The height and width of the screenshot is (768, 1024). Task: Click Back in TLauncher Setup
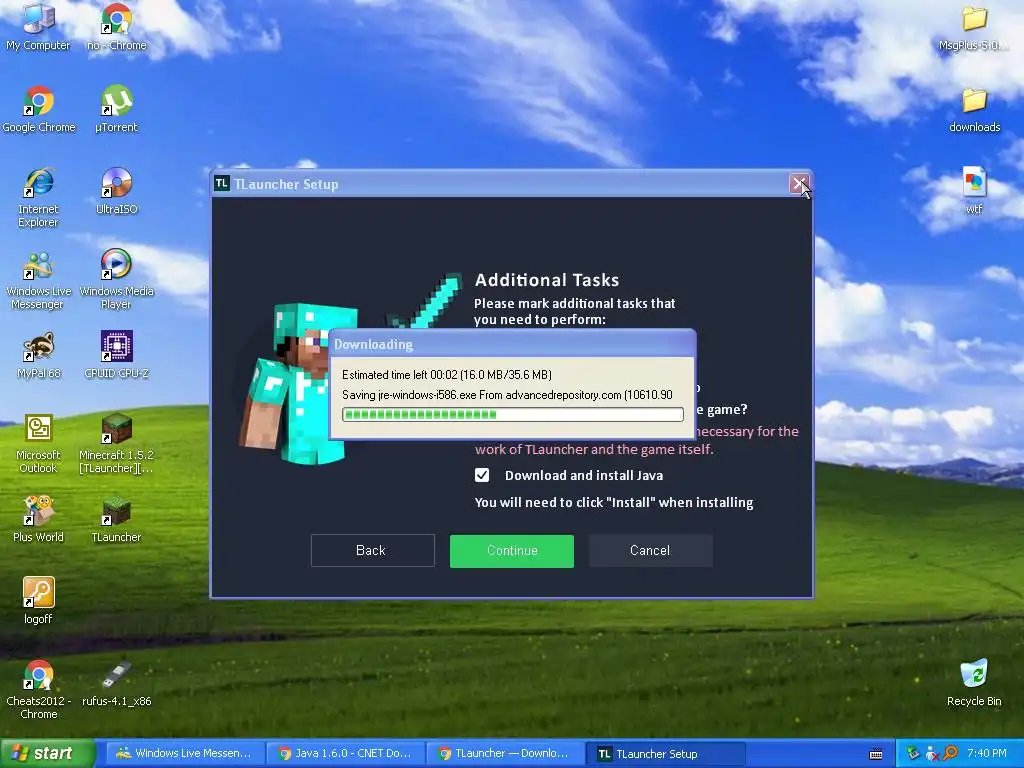(x=372, y=551)
